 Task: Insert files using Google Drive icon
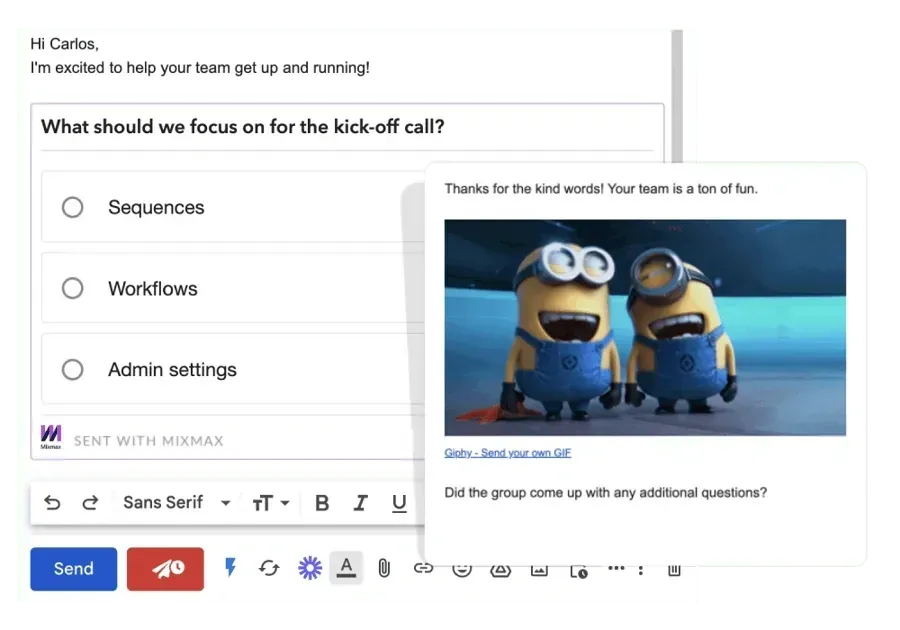[501, 570]
